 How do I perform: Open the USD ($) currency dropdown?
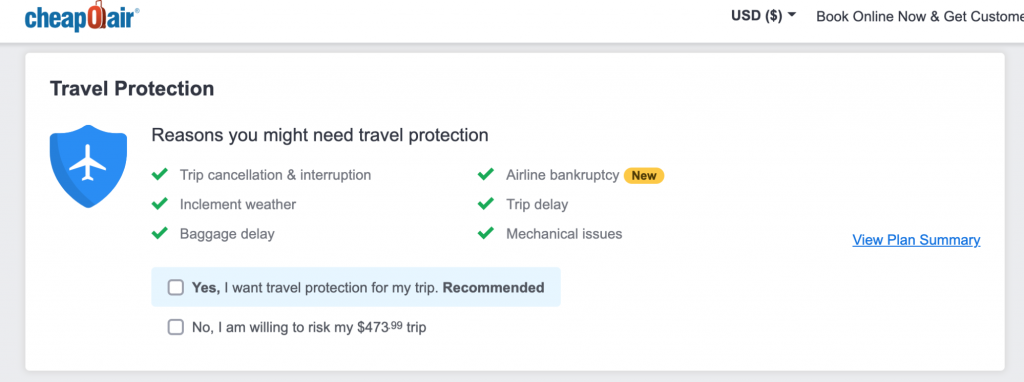point(763,16)
